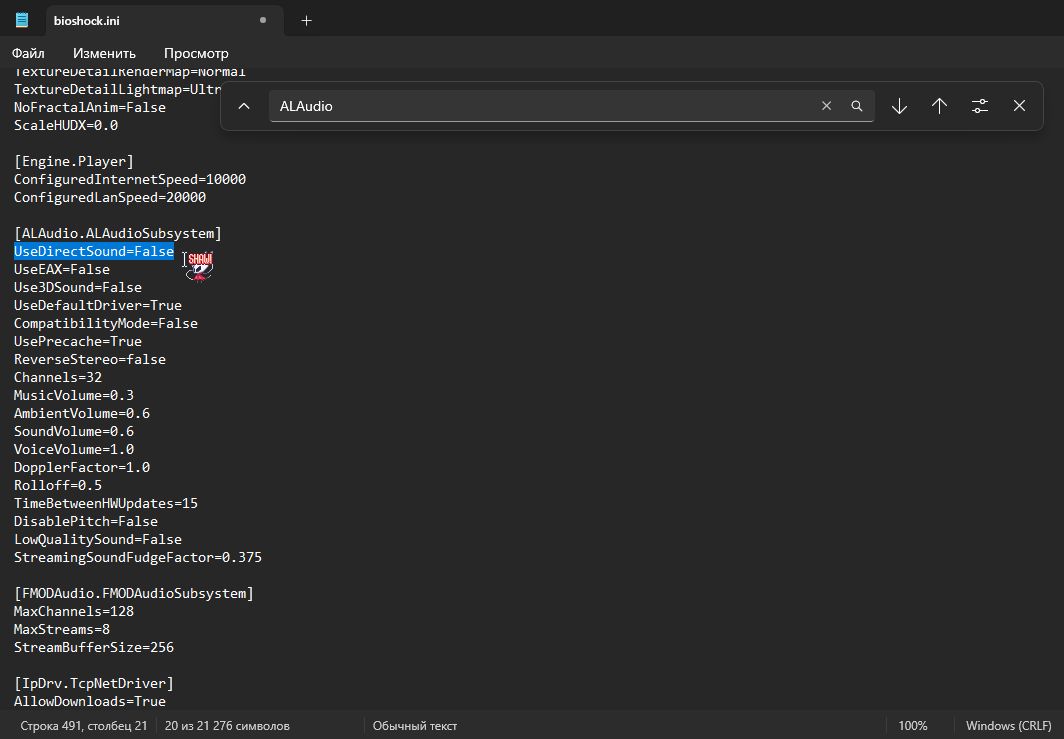Click the line DopplerFactor=1.0
The image size is (1064, 739).
81,467
